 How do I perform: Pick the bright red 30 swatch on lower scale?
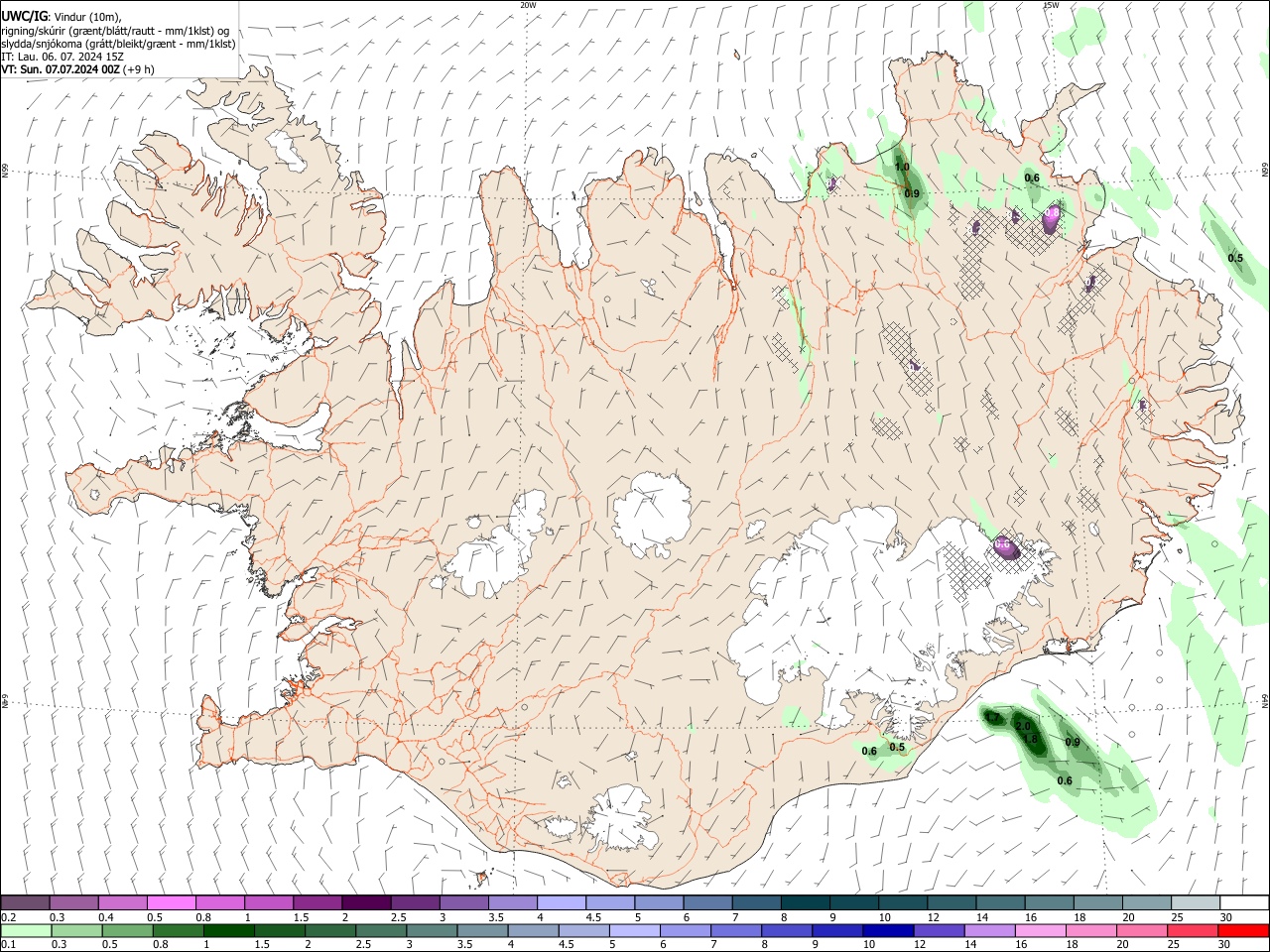pyautogui.click(x=1243, y=930)
